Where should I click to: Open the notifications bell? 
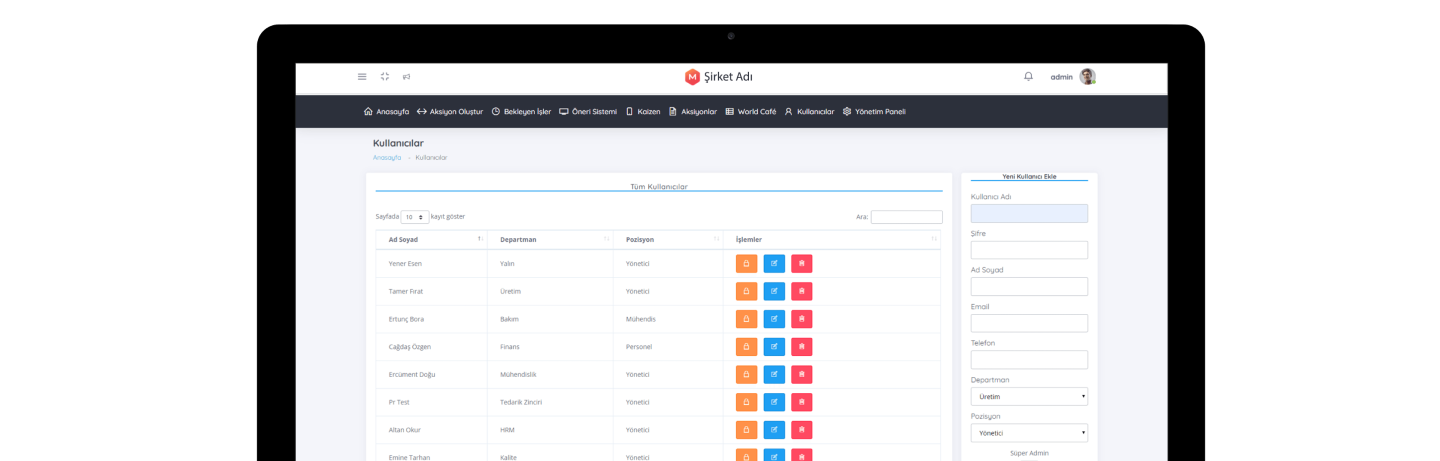pyautogui.click(x=1028, y=76)
